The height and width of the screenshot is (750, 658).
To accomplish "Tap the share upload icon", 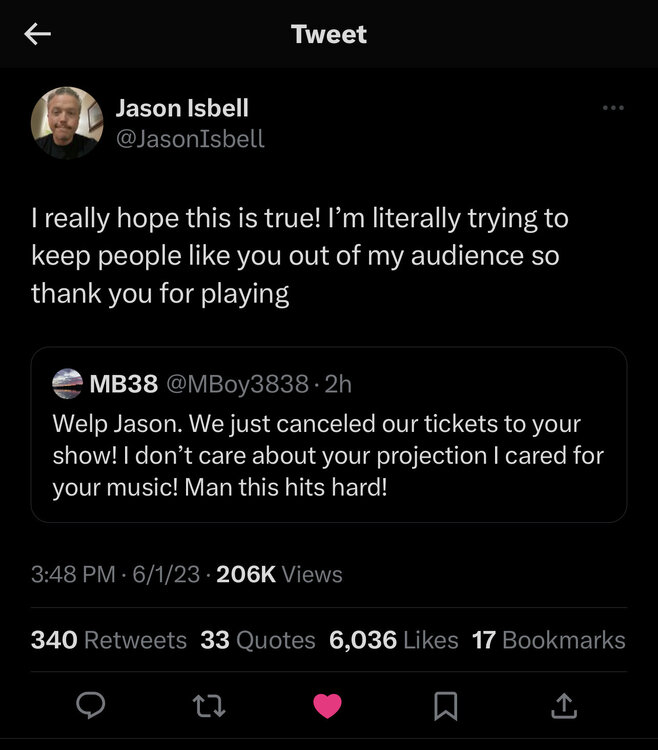I will (x=563, y=706).
